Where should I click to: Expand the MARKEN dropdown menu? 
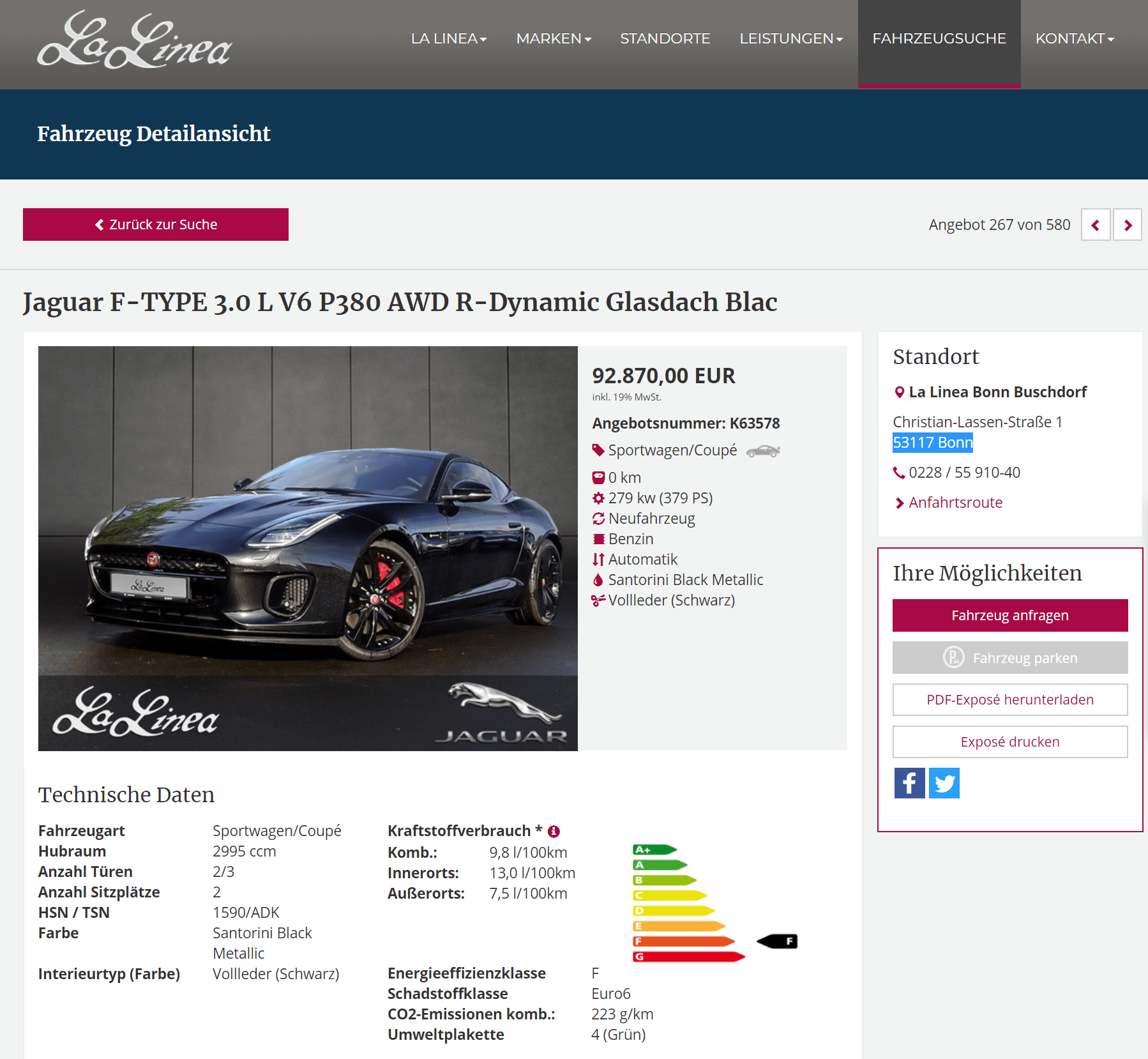click(x=554, y=38)
